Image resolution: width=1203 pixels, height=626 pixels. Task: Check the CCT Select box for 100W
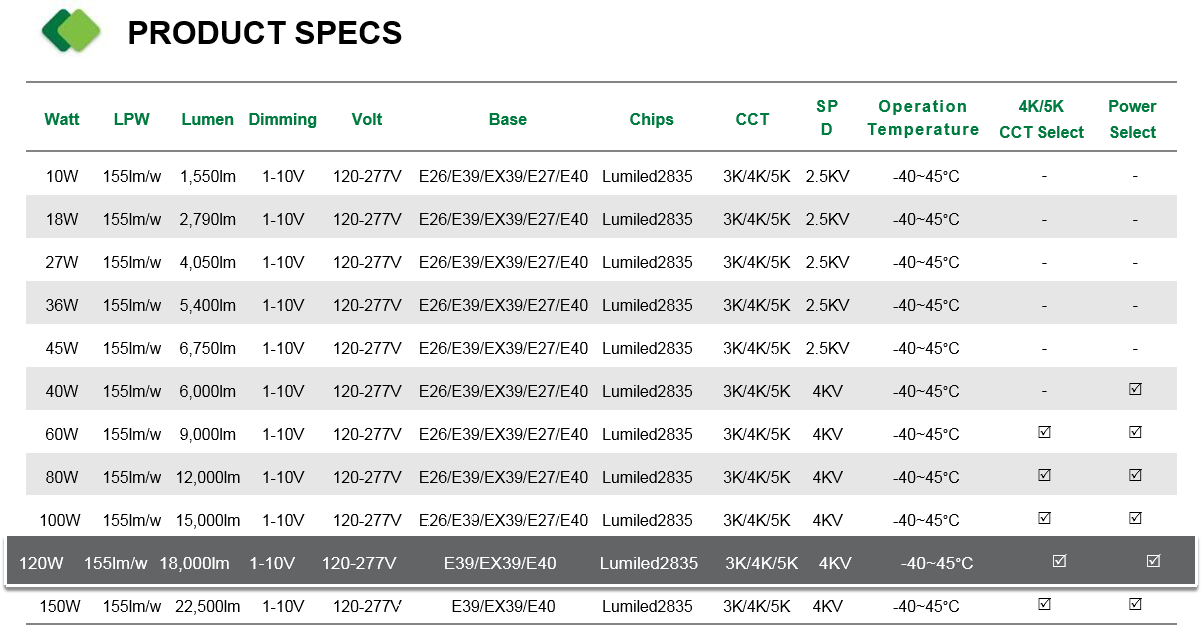click(x=1044, y=518)
